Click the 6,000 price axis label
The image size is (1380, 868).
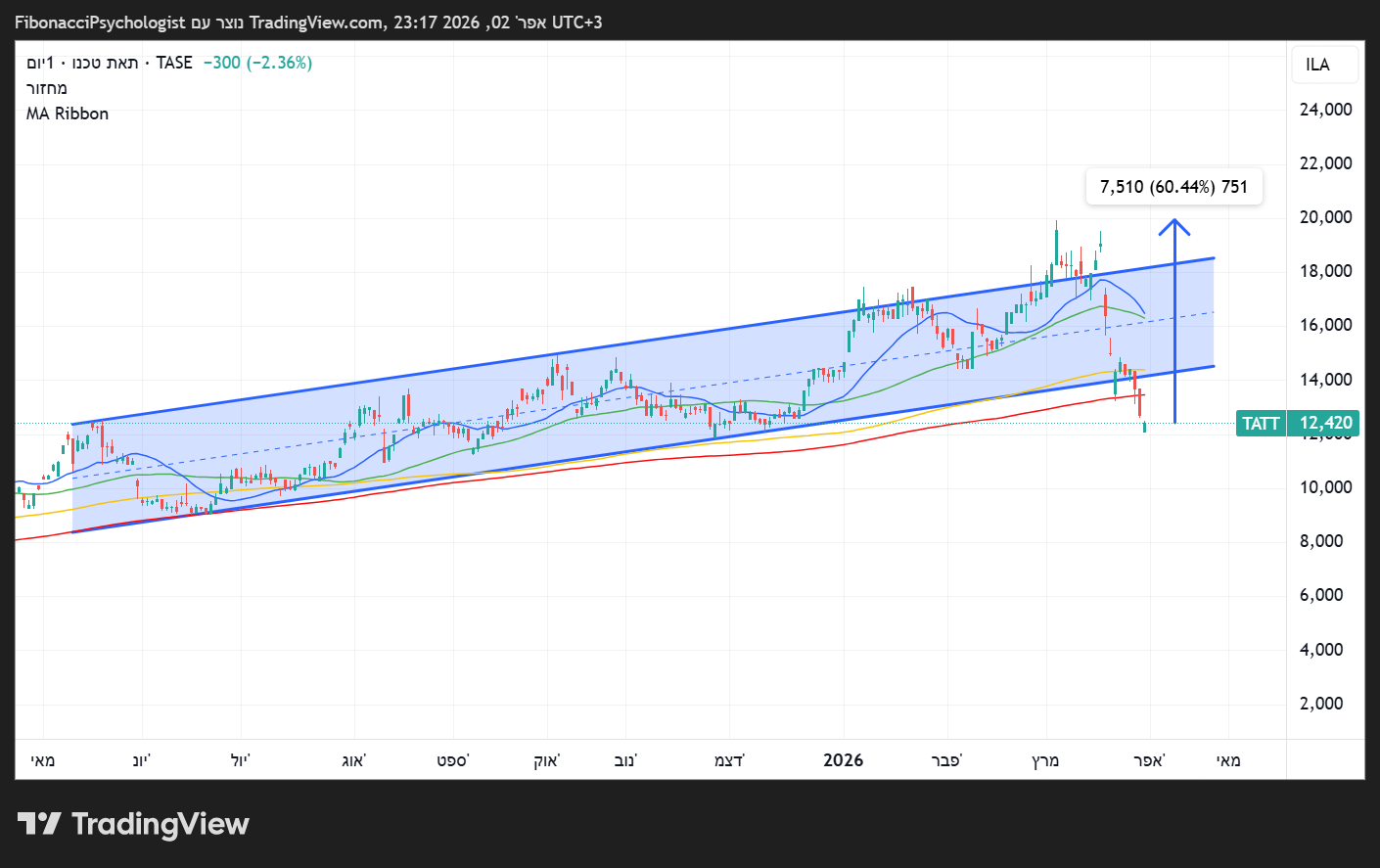click(x=1321, y=595)
